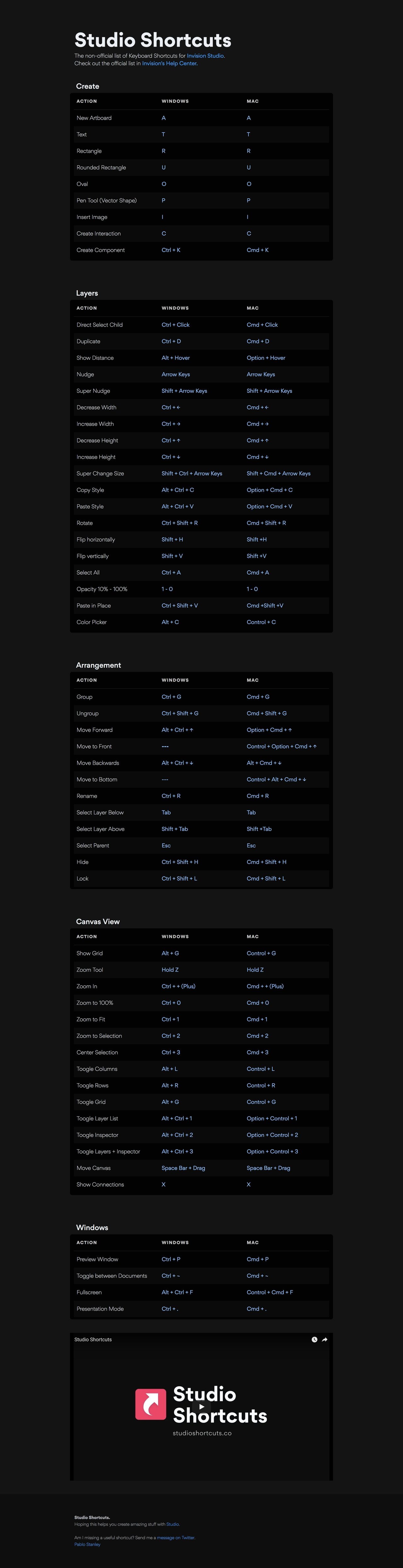
Task: Click 'Ungroup' action
Action: click(88, 713)
